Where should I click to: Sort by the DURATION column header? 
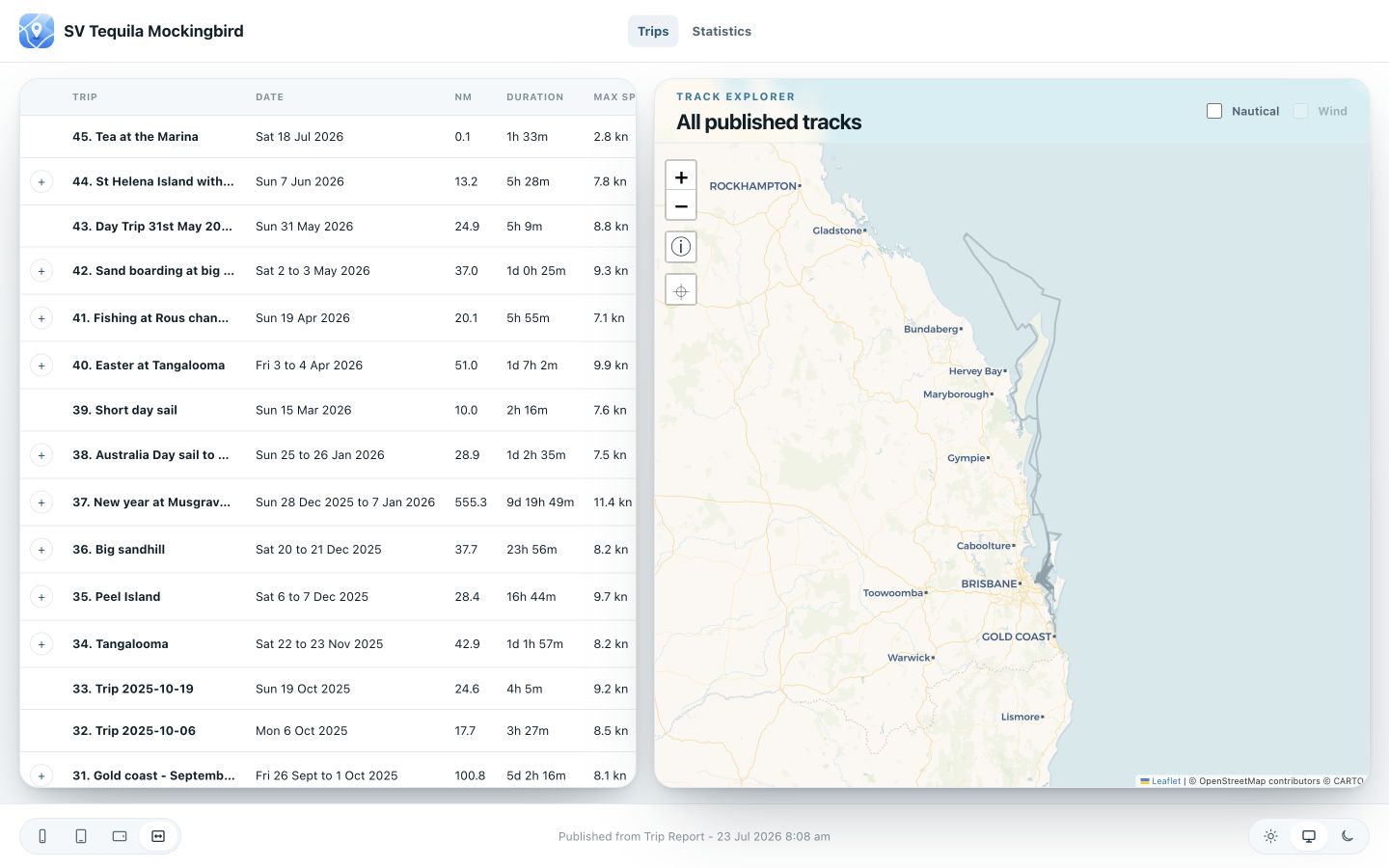[x=534, y=97]
